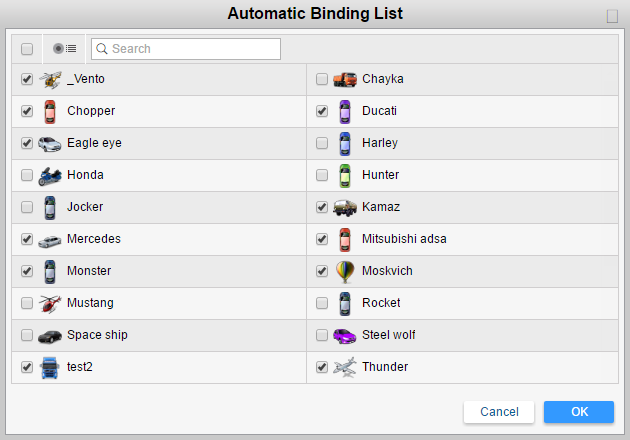This screenshot has width=630, height=440.
Task: Select the Rocket unit row label
Action: (381, 303)
